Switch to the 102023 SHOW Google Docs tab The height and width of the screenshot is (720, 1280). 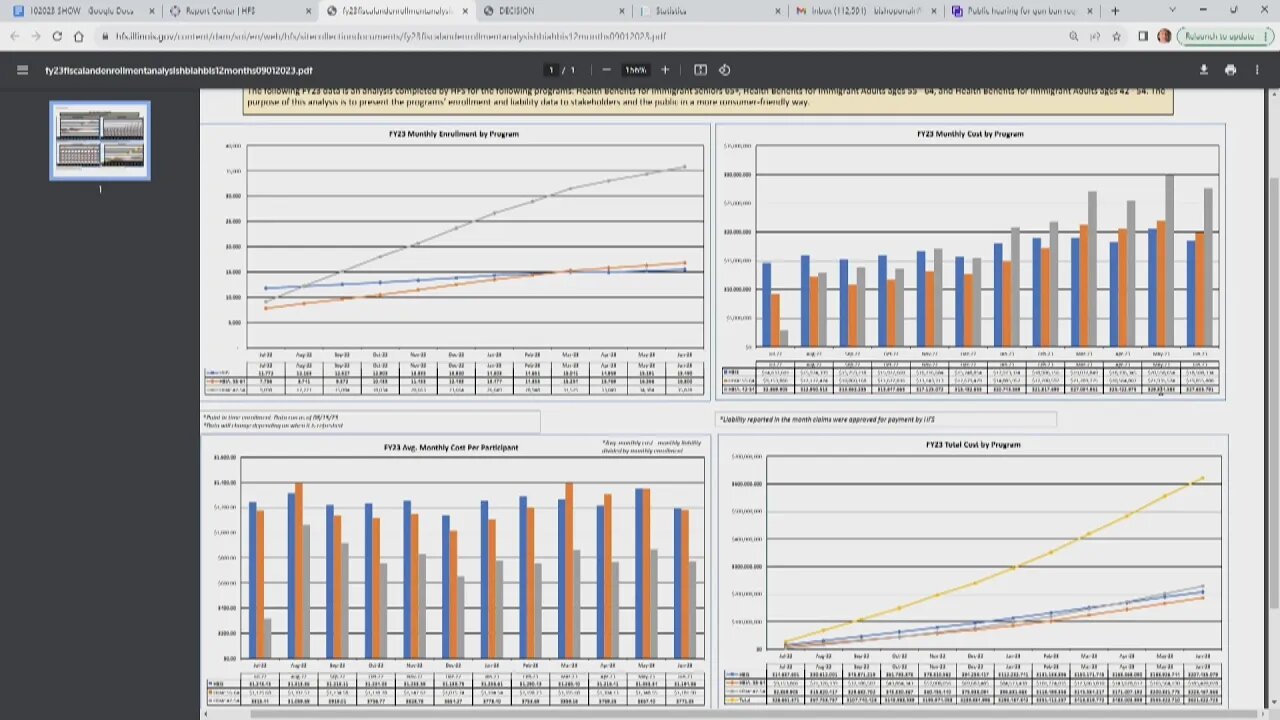80,11
